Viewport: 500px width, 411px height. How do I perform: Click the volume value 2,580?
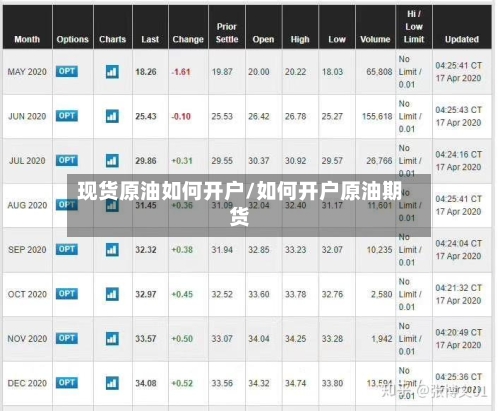point(382,294)
